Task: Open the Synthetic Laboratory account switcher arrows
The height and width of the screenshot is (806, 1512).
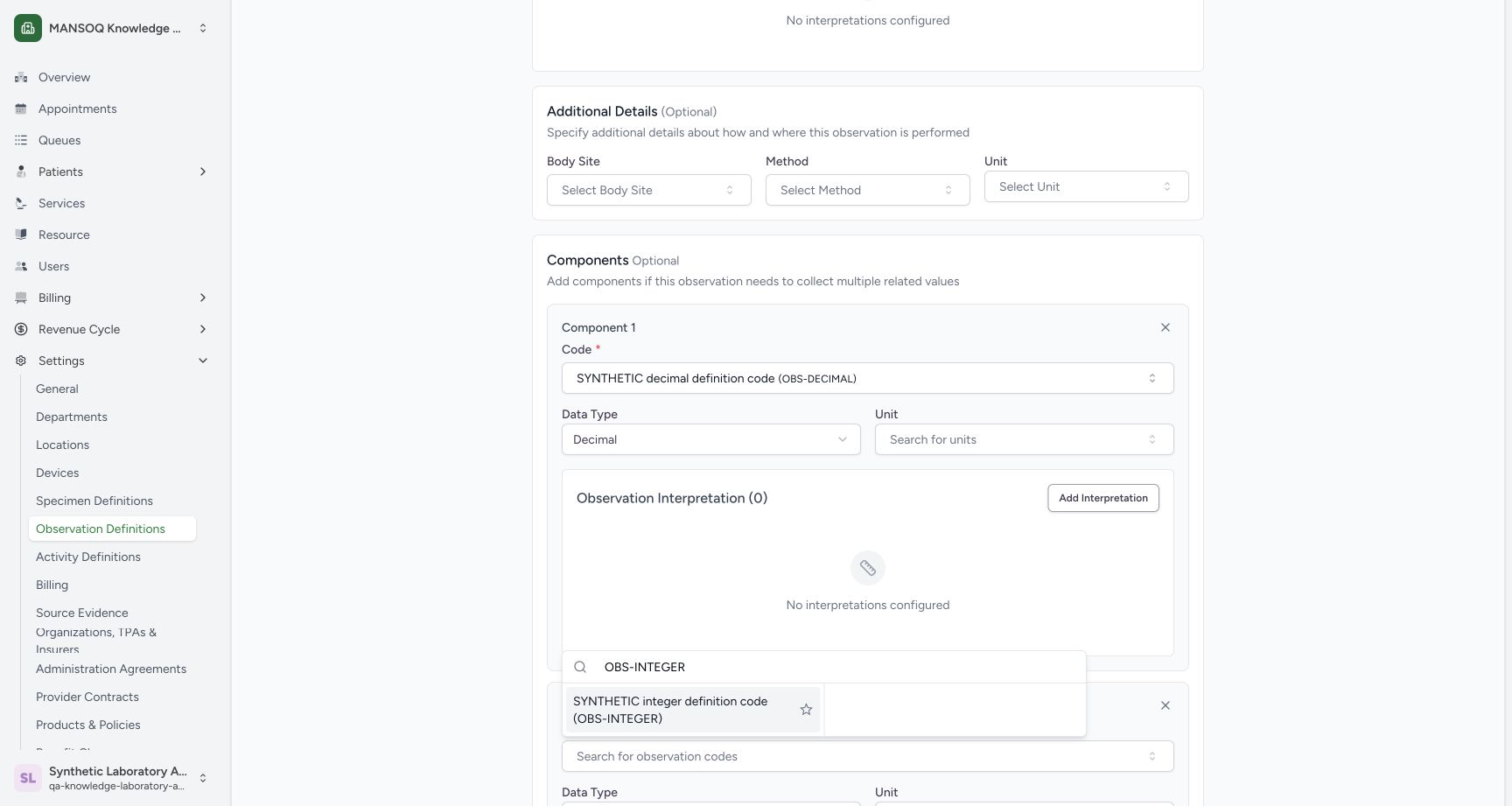Action: pos(203,778)
